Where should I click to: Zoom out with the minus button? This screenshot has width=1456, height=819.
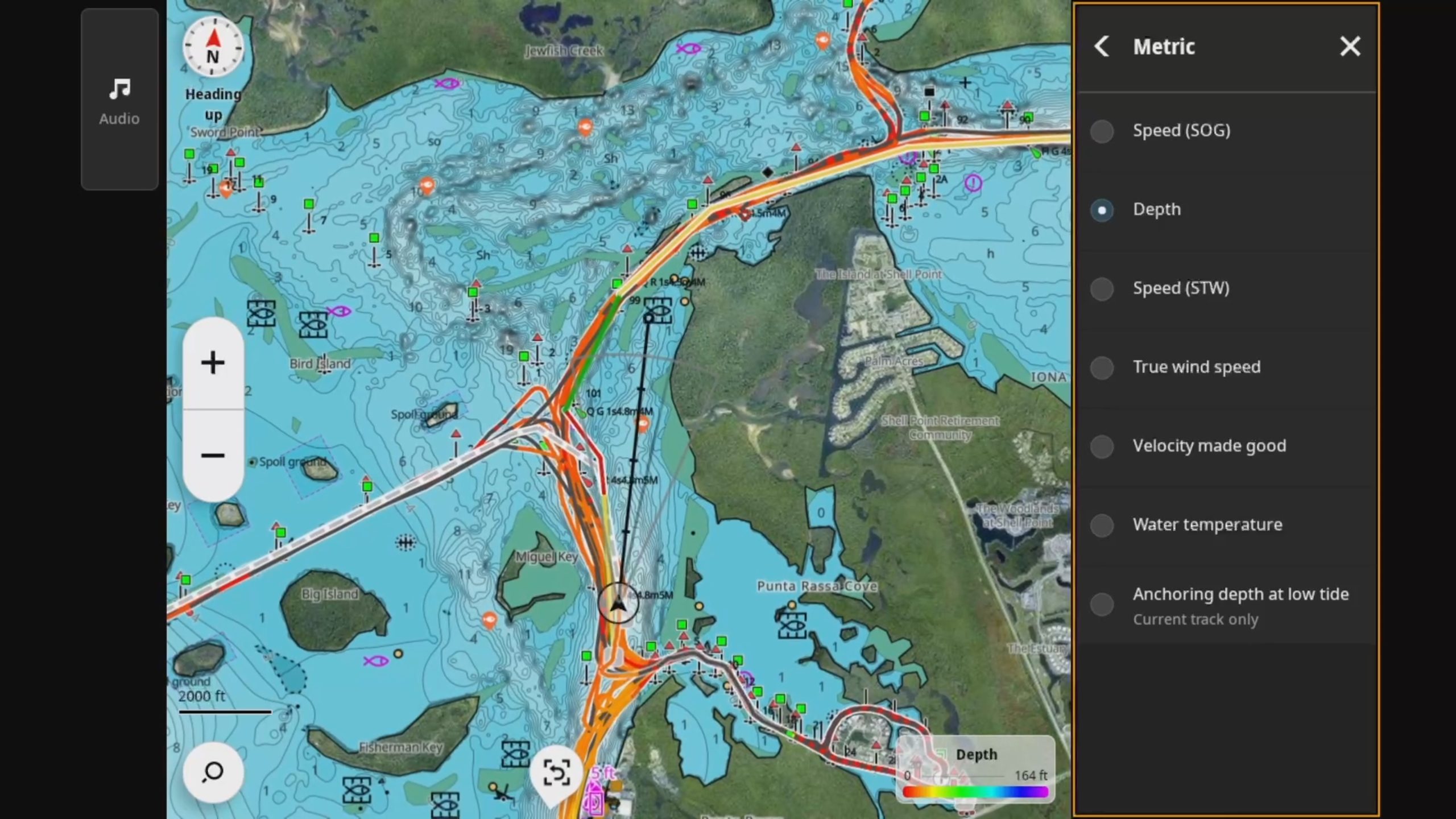[213, 456]
